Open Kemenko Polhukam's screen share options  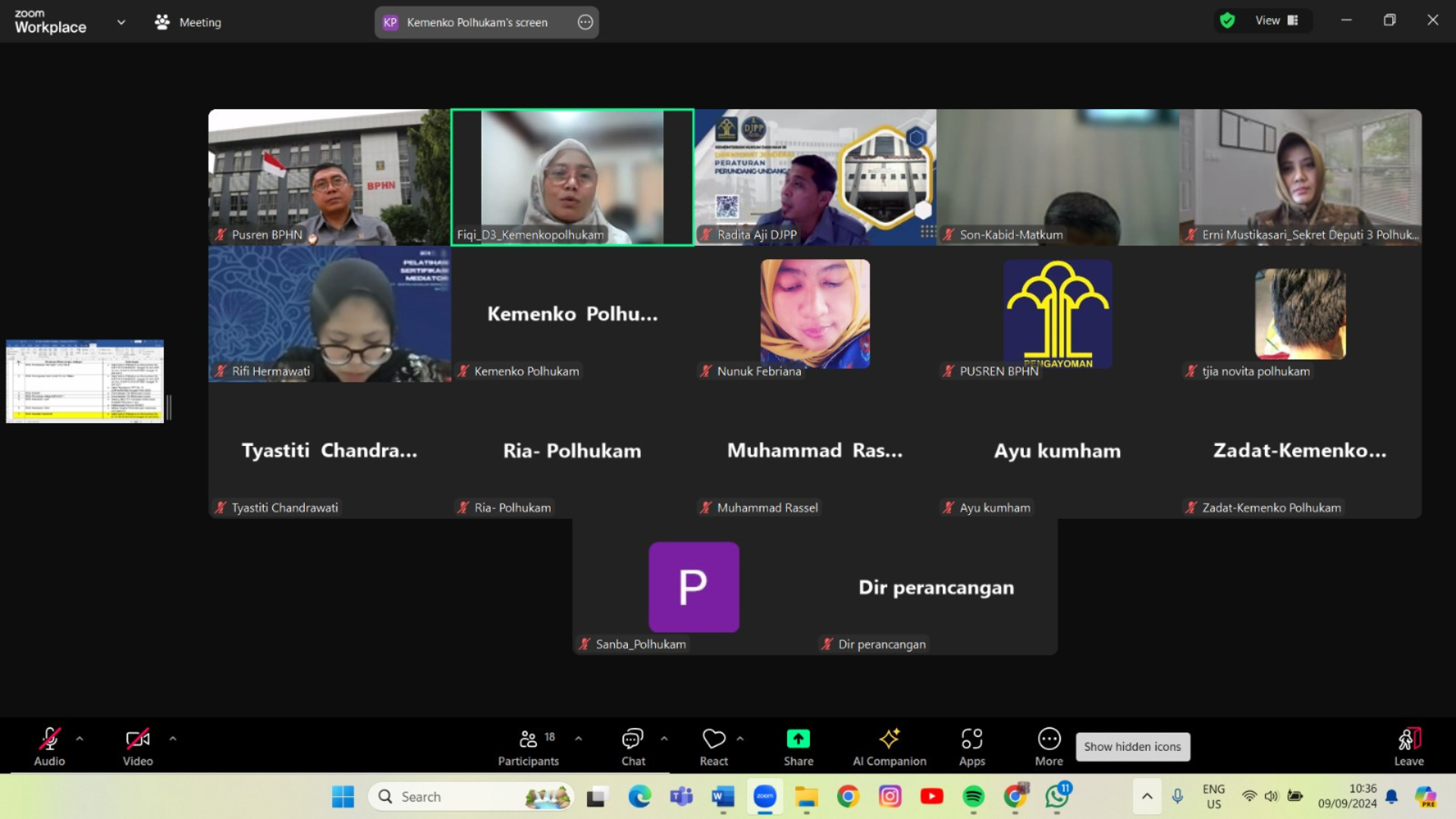coord(585,22)
